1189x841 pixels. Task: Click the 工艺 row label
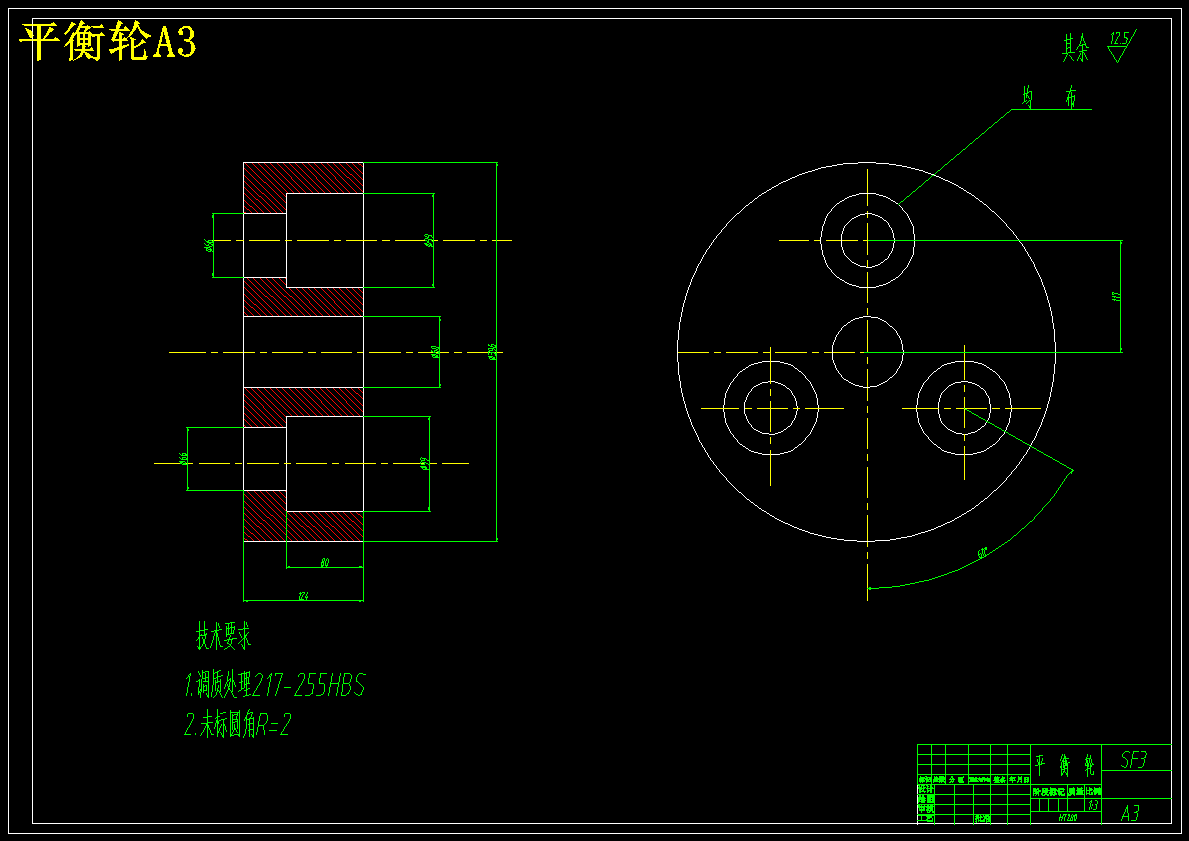coord(926,819)
